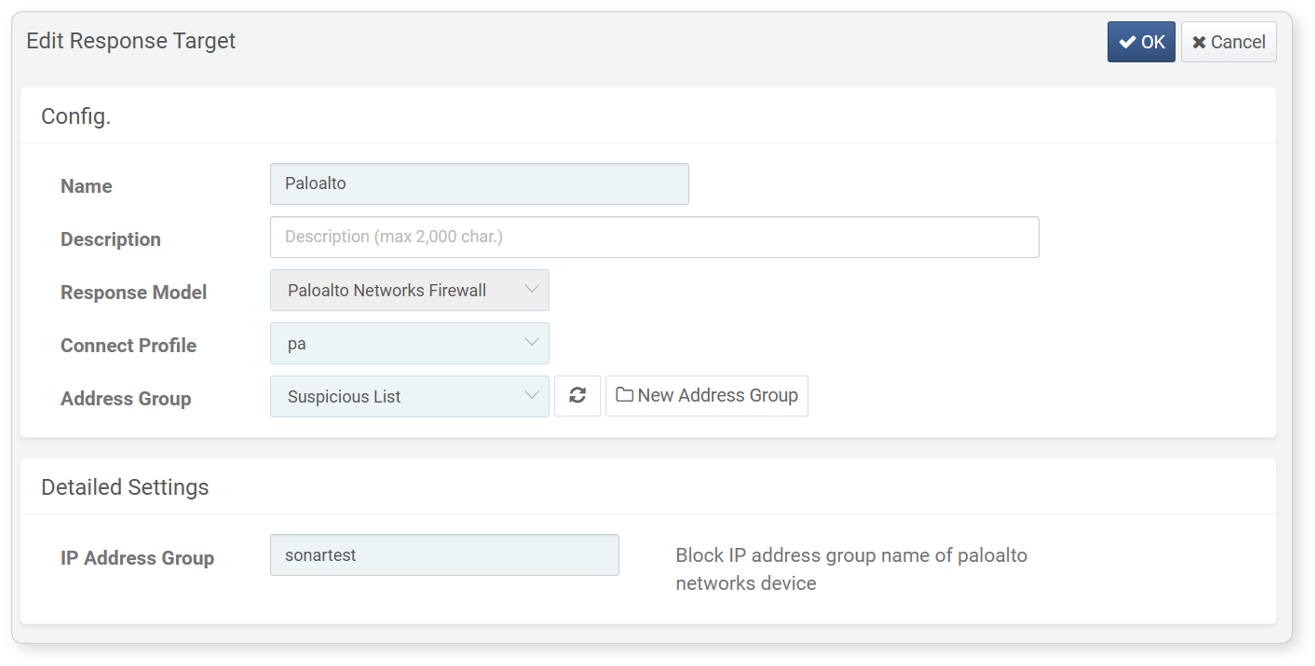Click the IP Address Group label

137,558
